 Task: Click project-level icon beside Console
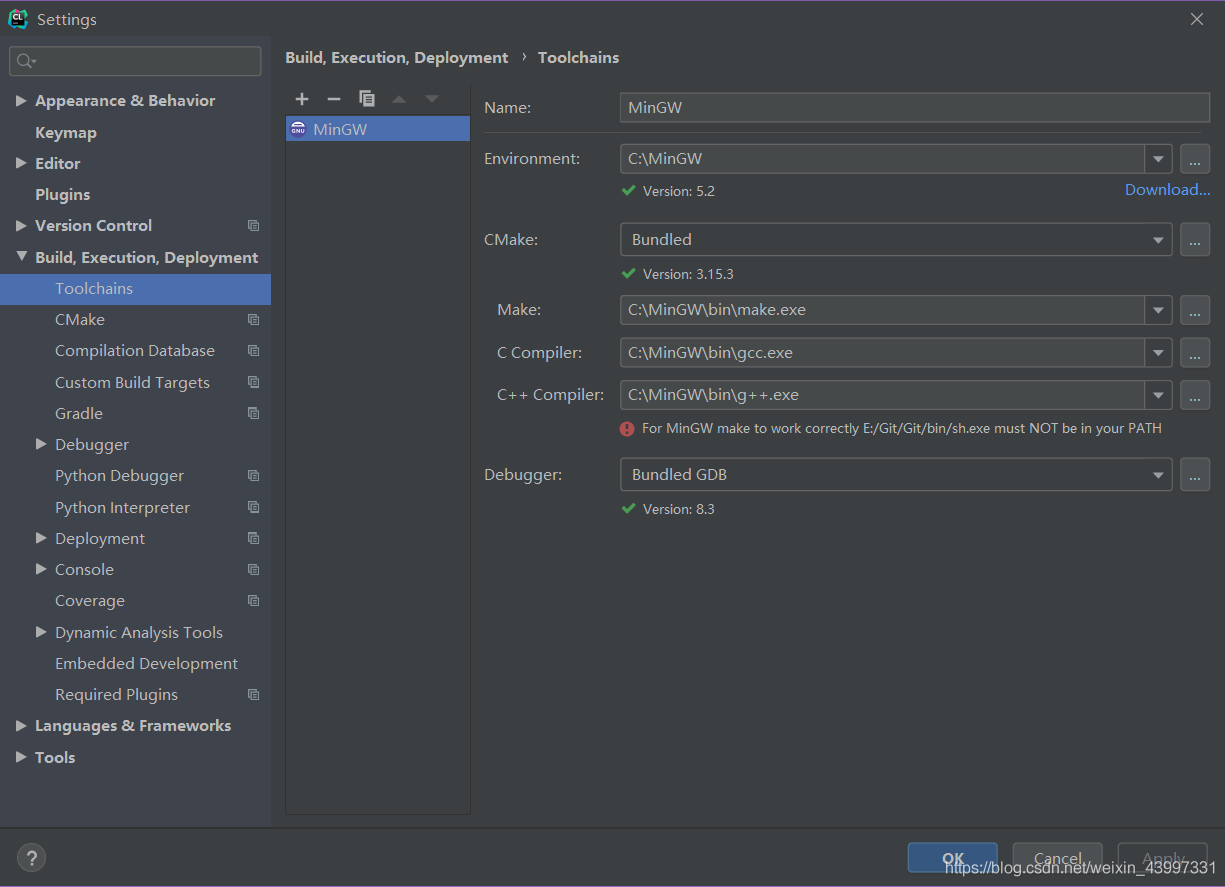253,570
